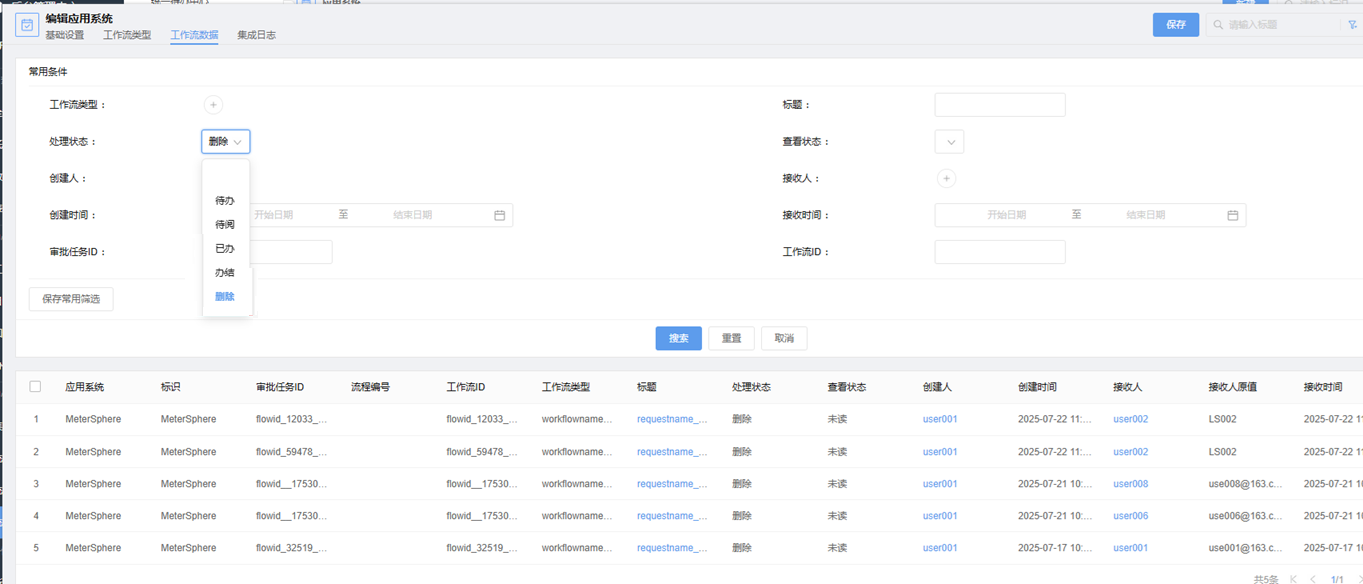Click the 接收人原值 column header
This screenshot has width=1363, height=584.
[1233, 387]
